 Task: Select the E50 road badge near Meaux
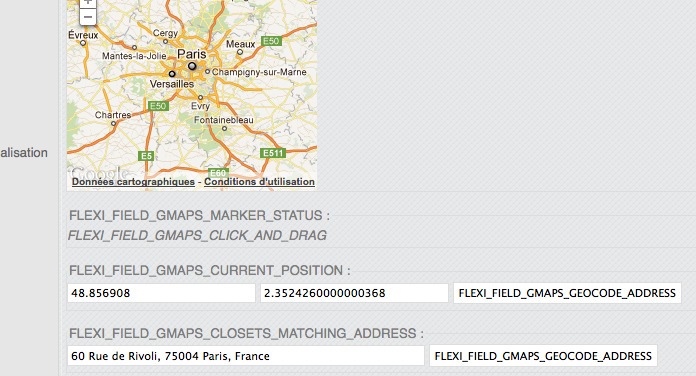click(x=271, y=41)
